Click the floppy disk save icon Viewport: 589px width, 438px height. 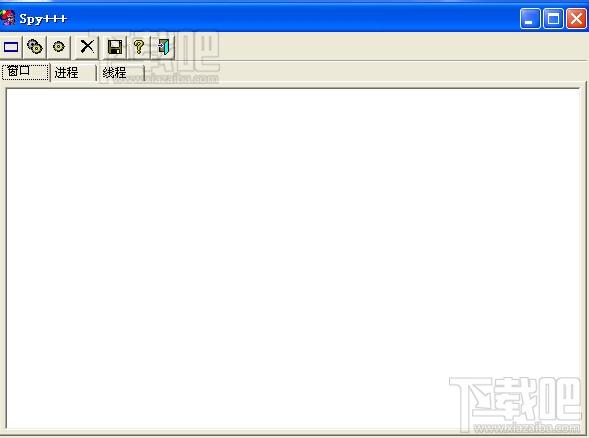point(115,47)
